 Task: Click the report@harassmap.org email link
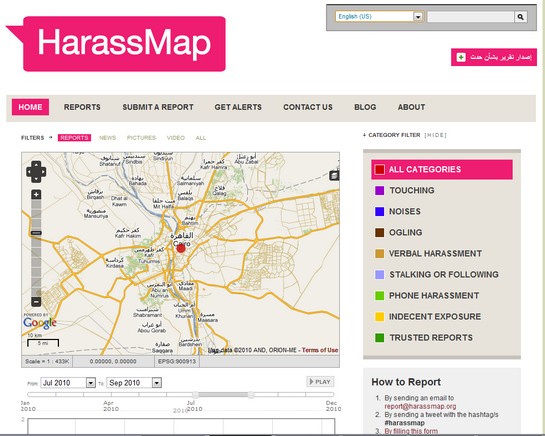coord(420,406)
